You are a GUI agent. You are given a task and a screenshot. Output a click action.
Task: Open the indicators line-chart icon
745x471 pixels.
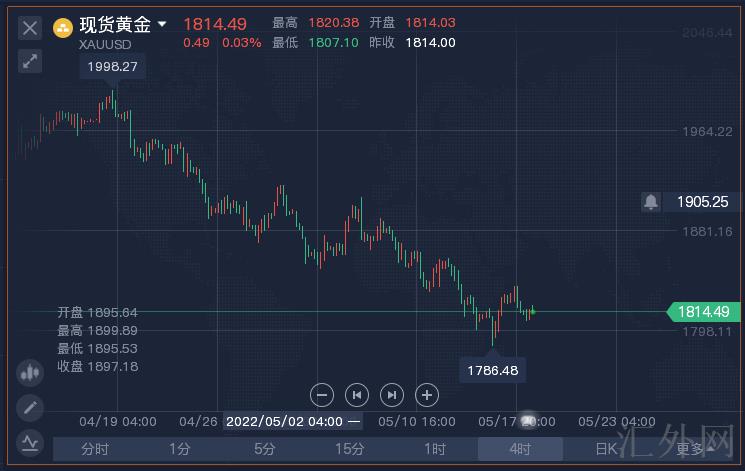30,440
